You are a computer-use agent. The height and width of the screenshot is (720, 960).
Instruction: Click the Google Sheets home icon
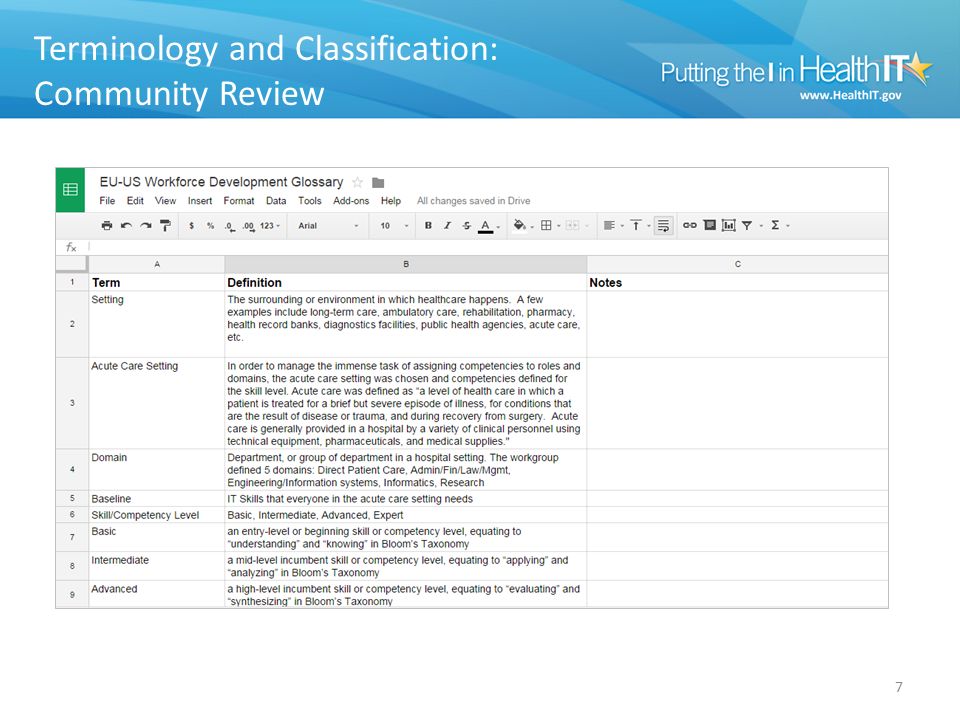[70, 190]
